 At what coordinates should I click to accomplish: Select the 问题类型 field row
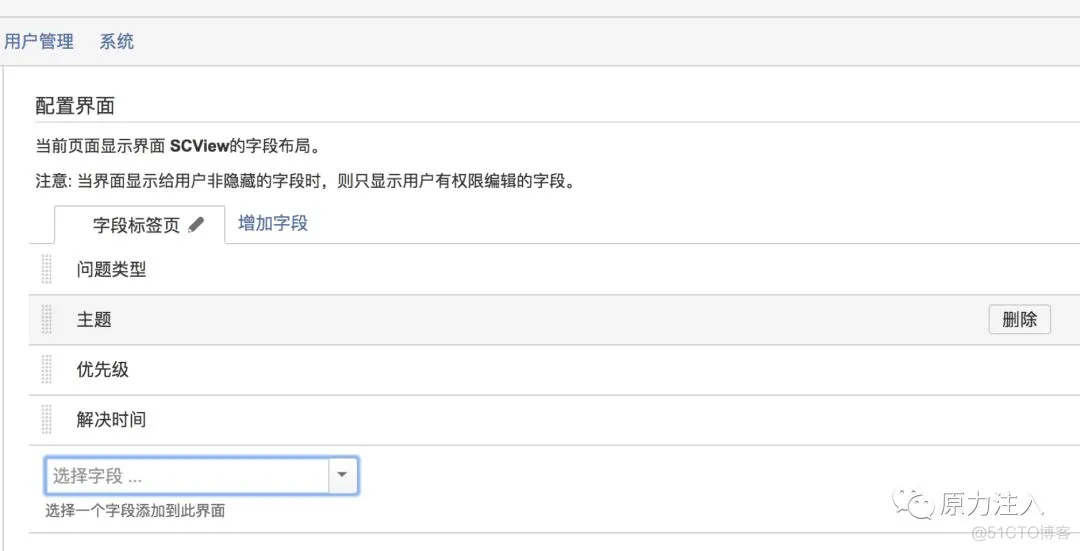pos(554,269)
